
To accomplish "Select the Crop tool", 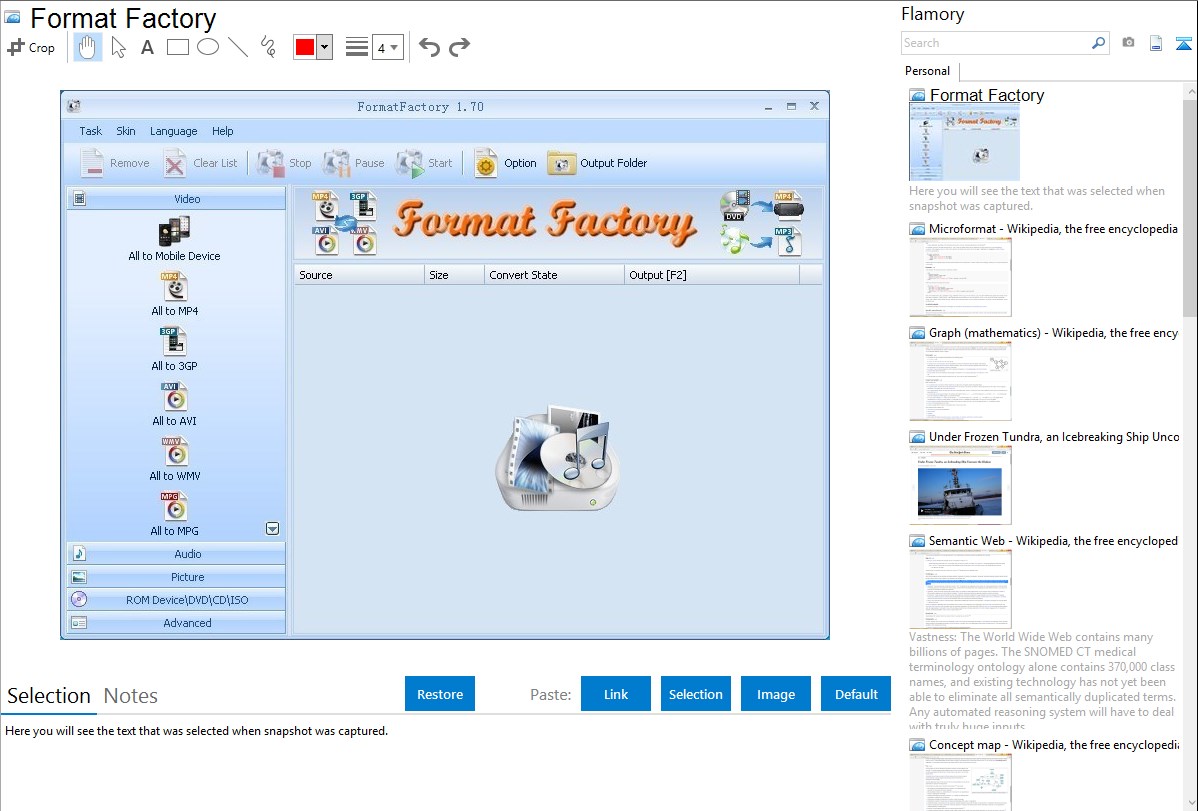I will point(31,47).
